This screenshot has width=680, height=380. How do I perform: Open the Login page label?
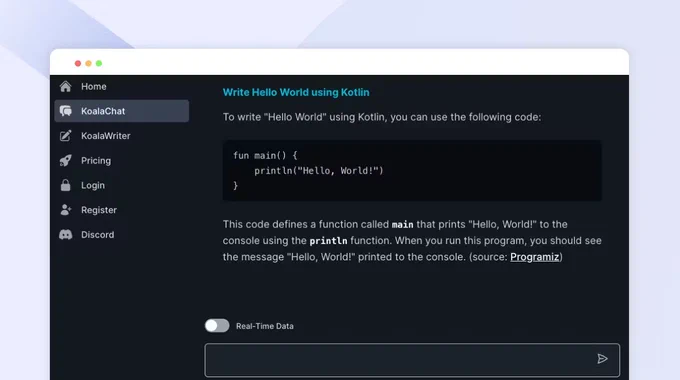click(x=93, y=185)
